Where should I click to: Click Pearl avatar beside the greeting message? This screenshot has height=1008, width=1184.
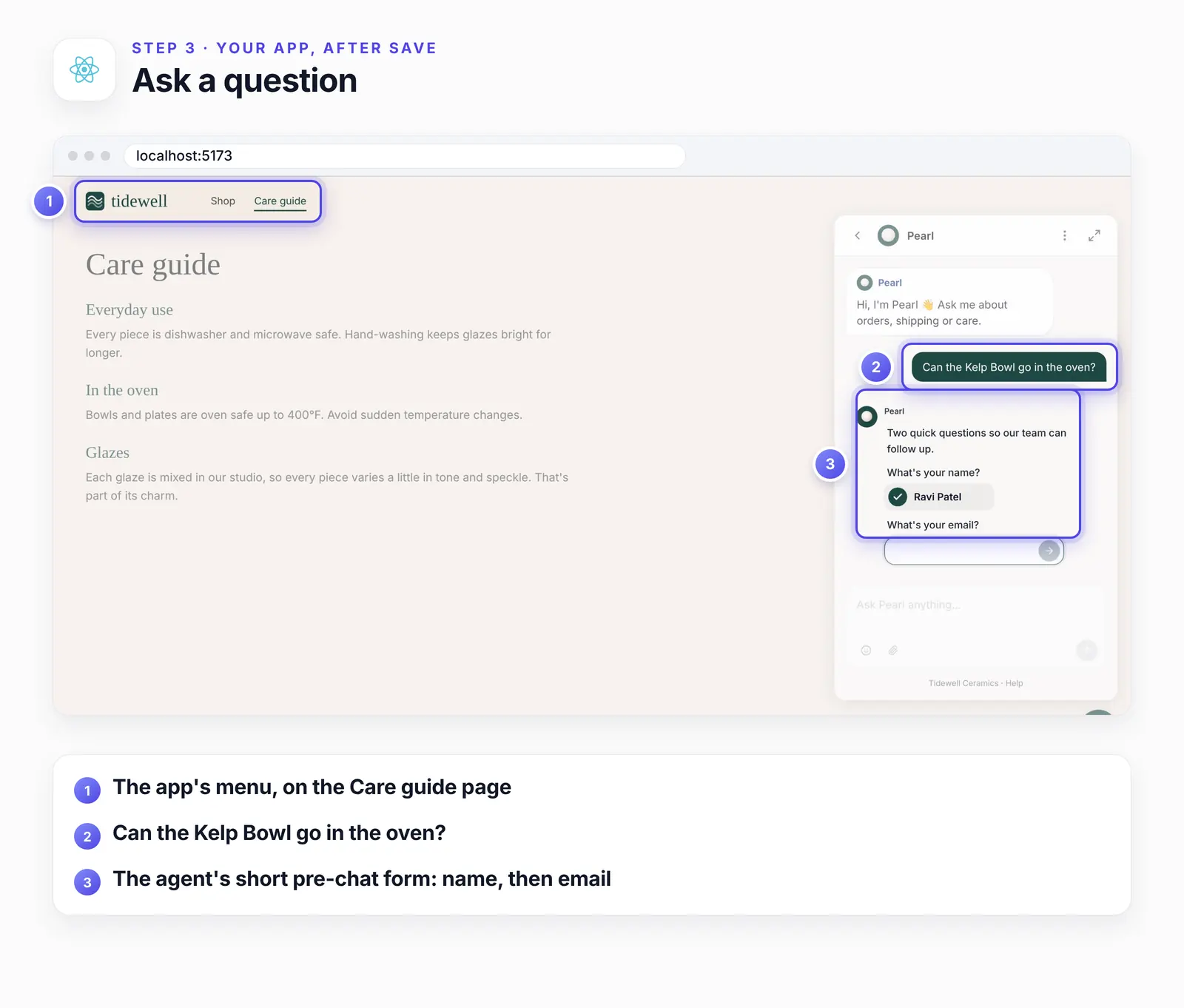(864, 283)
